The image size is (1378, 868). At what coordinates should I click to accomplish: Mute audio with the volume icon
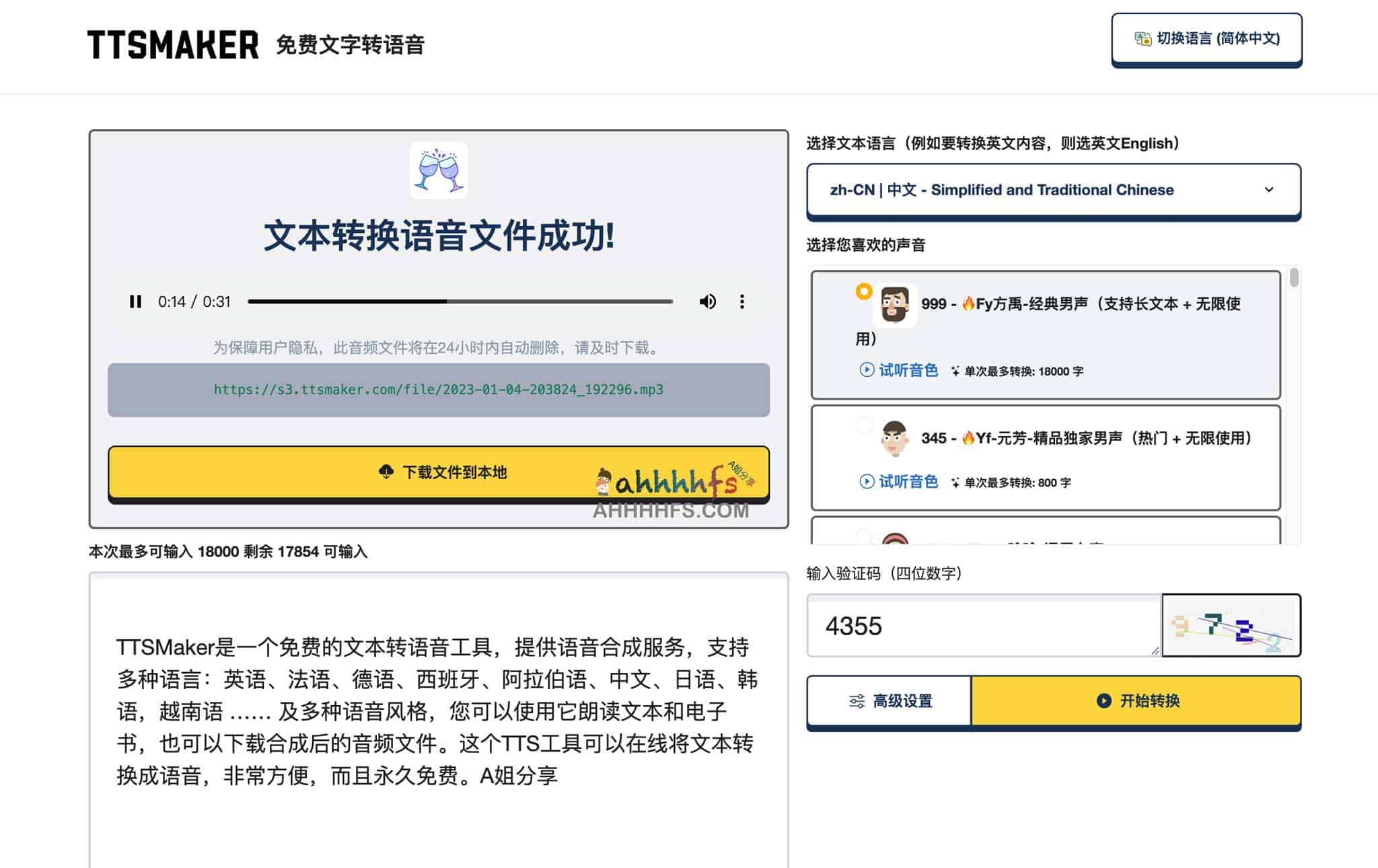tap(708, 301)
